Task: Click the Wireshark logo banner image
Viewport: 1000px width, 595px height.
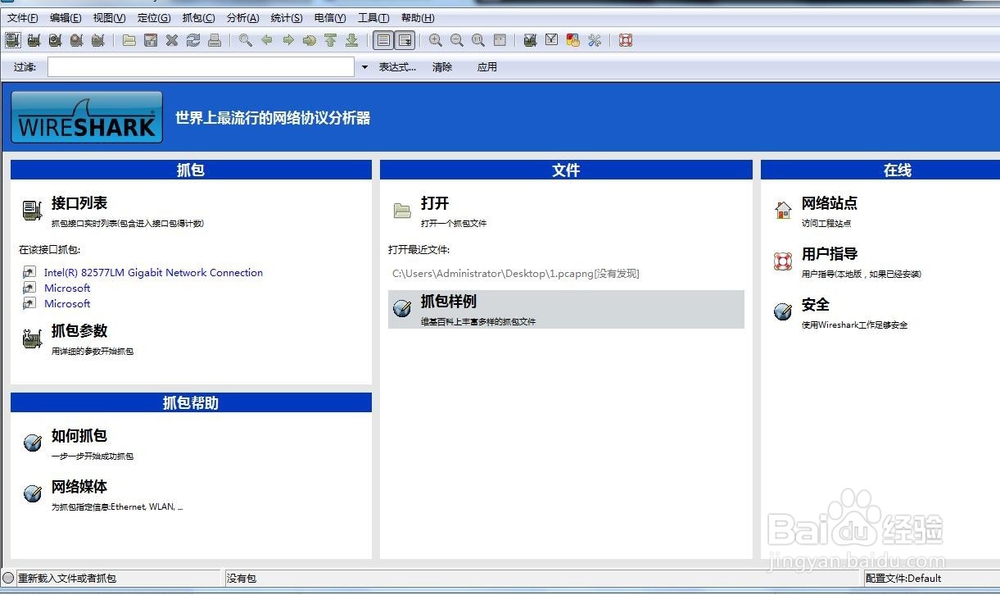Action: (x=87, y=117)
